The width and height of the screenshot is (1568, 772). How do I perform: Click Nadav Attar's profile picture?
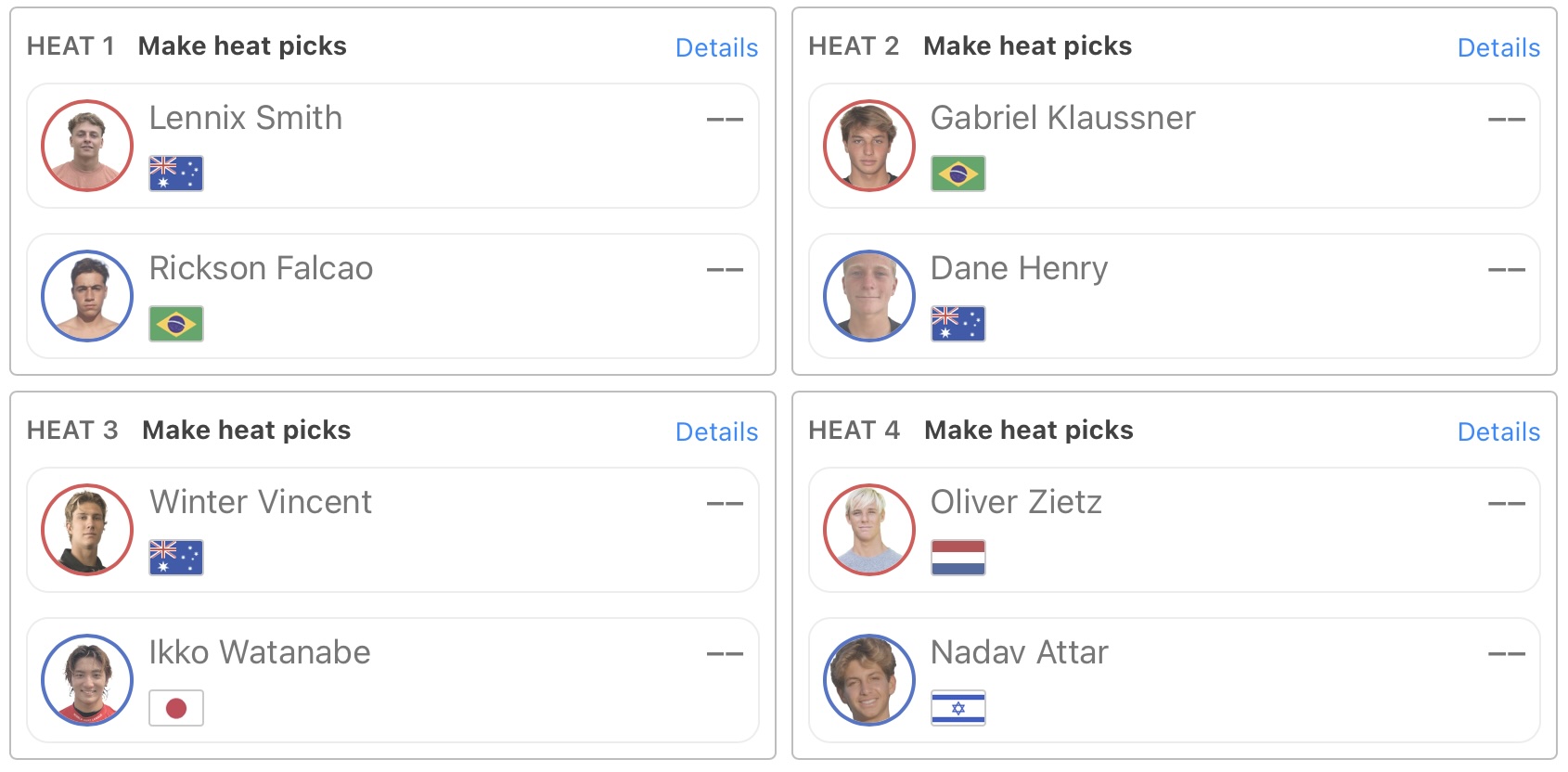869,680
